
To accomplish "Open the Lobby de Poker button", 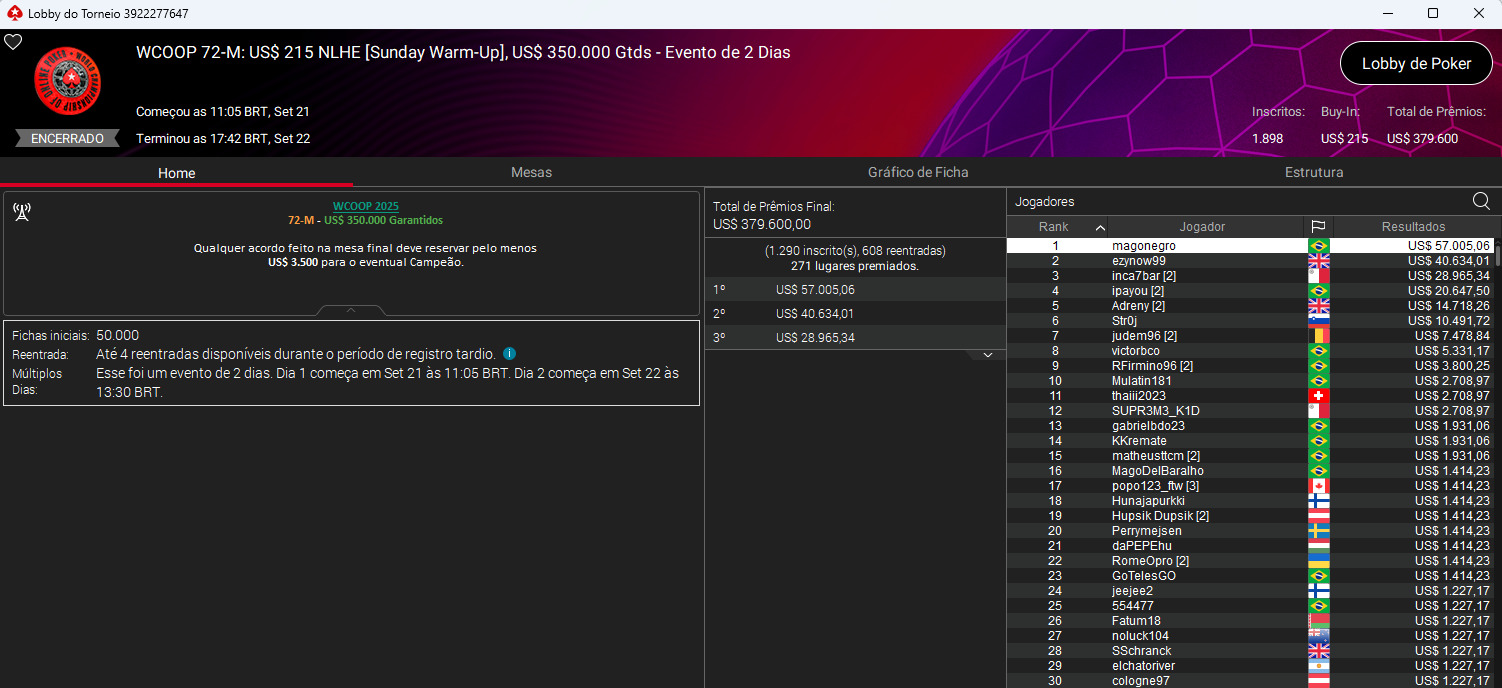I will pos(1416,63).
